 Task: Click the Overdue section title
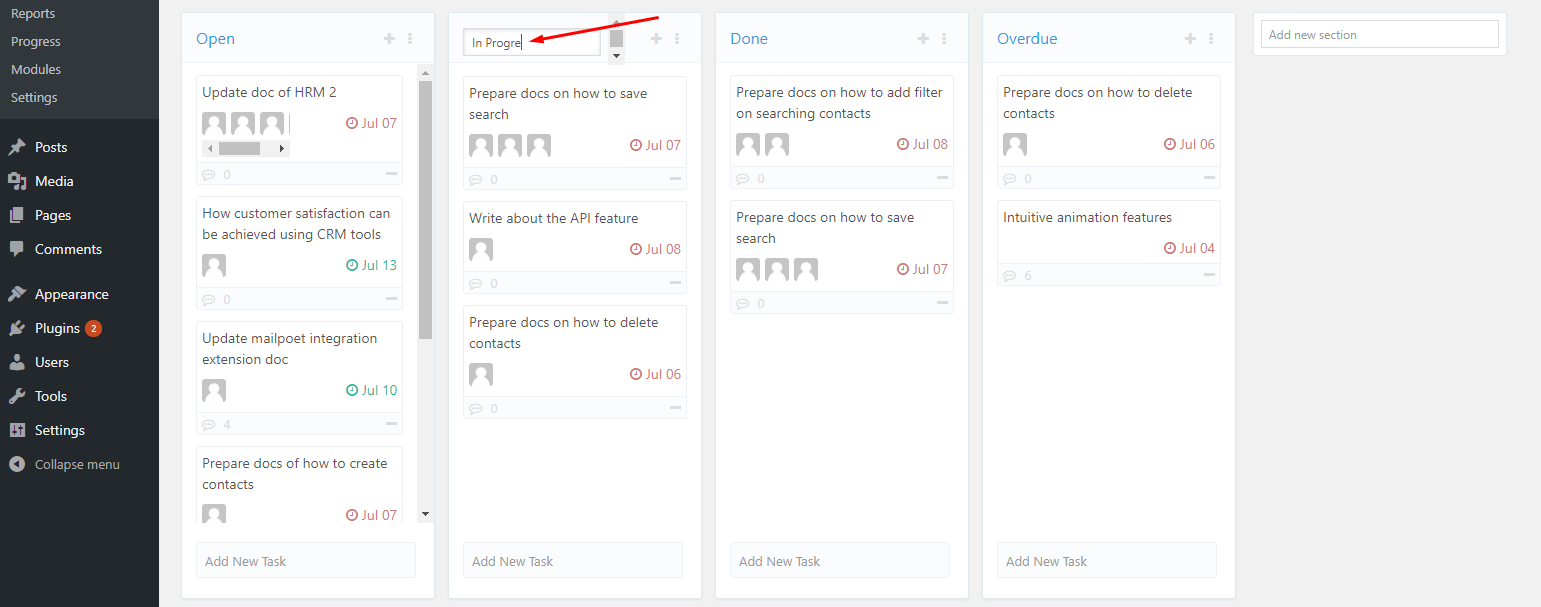click(1027, 39)
